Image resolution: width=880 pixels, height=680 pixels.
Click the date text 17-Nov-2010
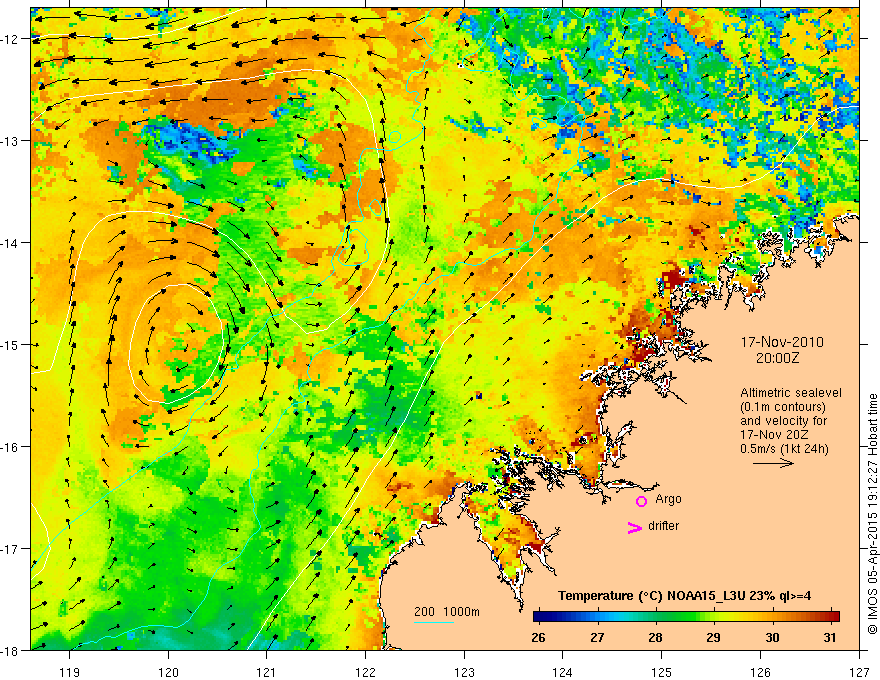pyautogui.click(x=782, y=342)
